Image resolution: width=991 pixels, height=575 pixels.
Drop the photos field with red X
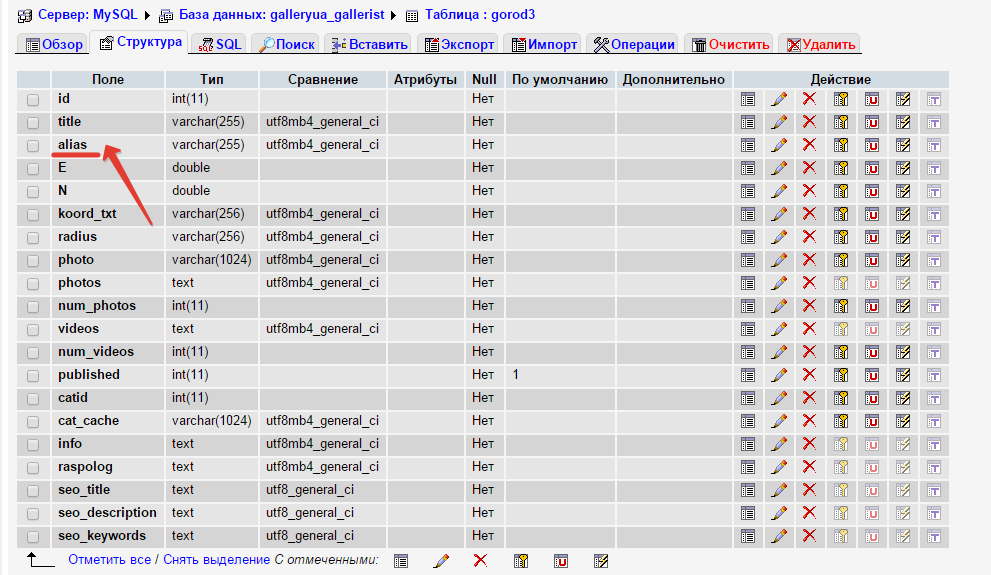(809, 283)
